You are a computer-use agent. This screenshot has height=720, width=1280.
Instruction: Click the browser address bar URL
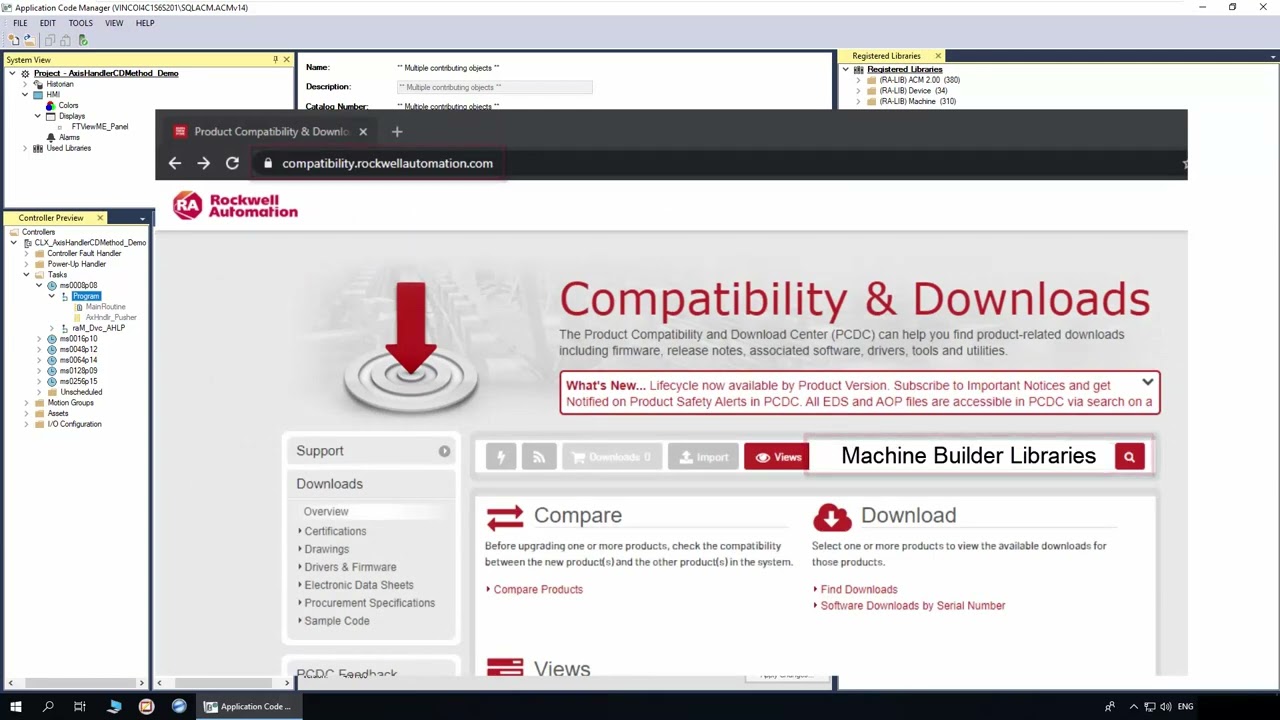387,163
